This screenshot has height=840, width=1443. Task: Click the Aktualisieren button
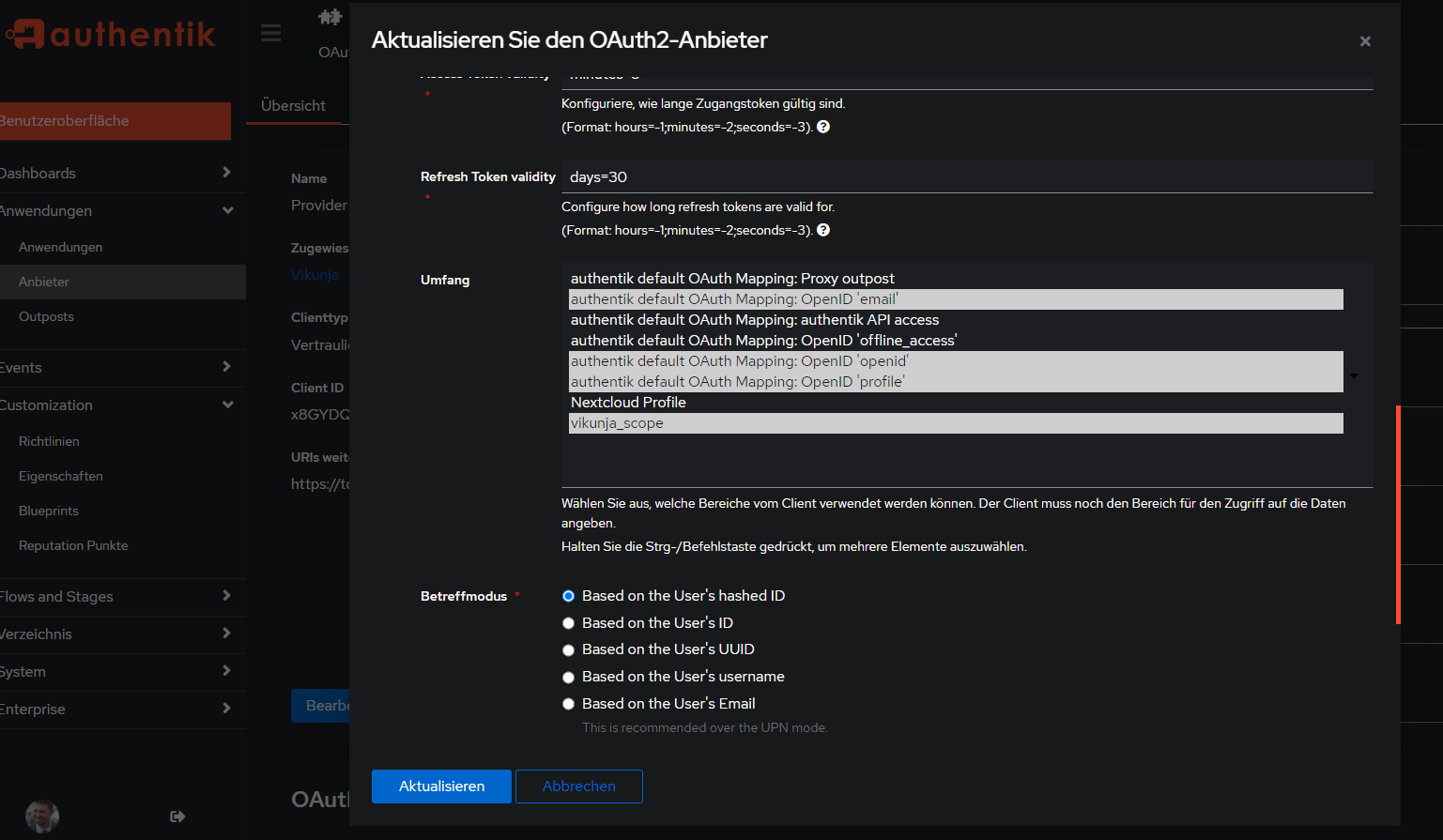pos(441,787)
